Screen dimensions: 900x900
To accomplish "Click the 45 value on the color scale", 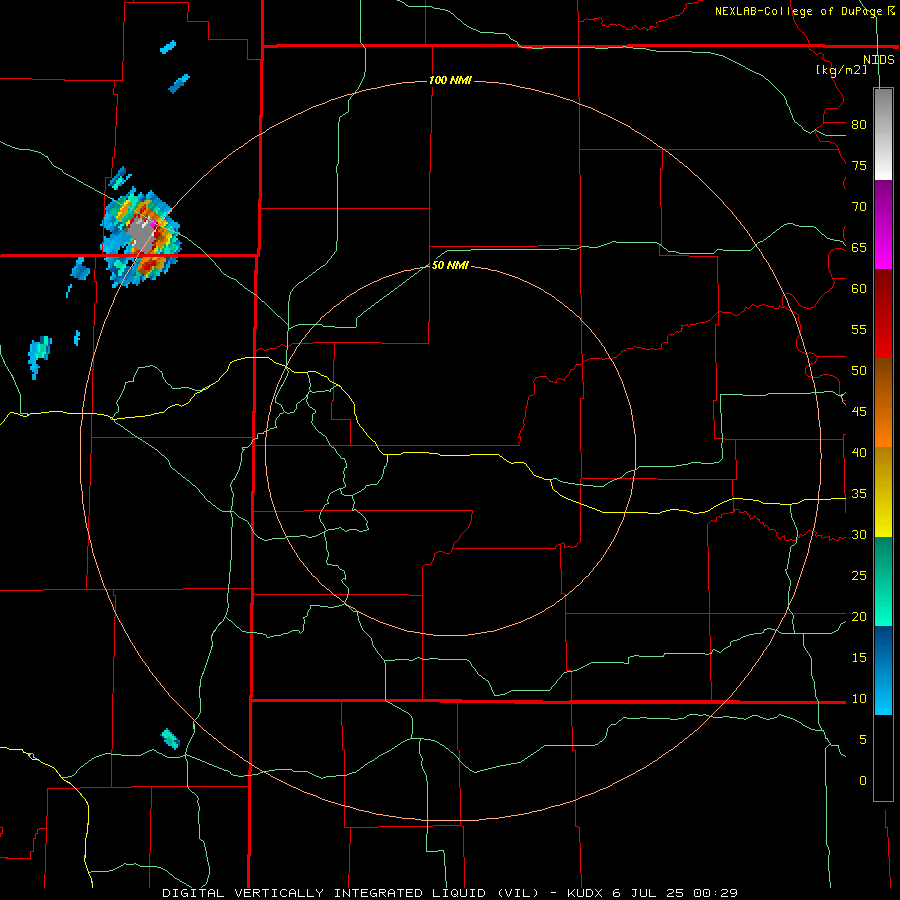I will pos(859,412).
